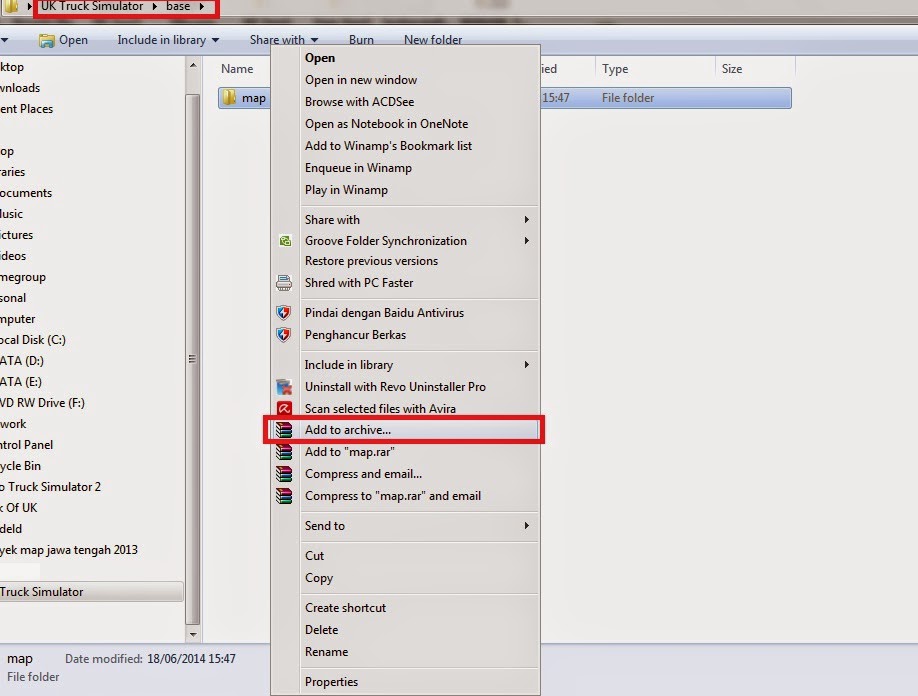Viewport: 918px width, 696px height.
Task: Select DATA (D:) drive in navigation pane
Action: tap(22, 361)
